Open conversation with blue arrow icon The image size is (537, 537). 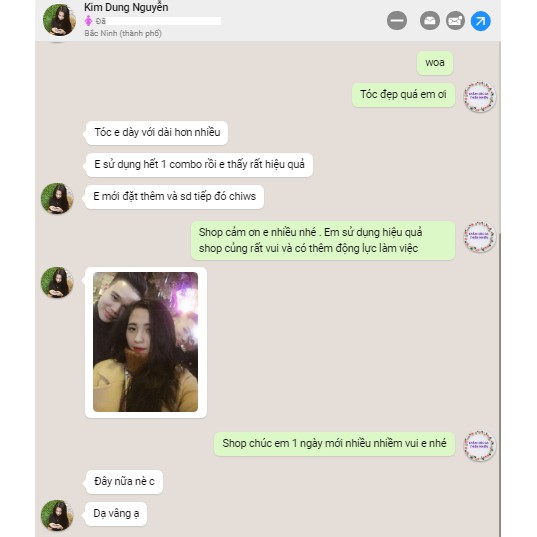tap(480, 21)
